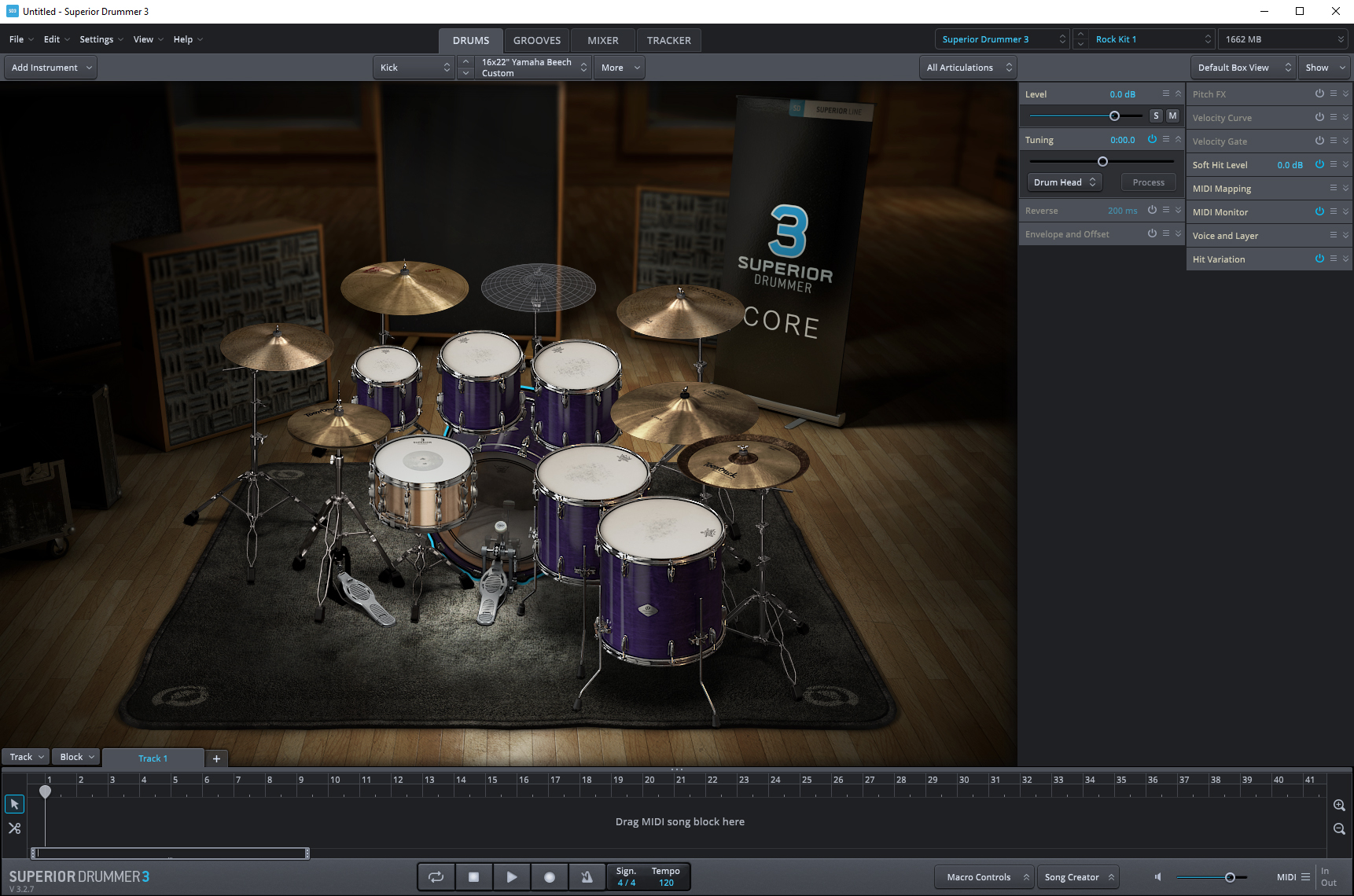Open the Reverse property menu icon
This screenshot has width=1354, height=896.
(x=1166, y=210)
